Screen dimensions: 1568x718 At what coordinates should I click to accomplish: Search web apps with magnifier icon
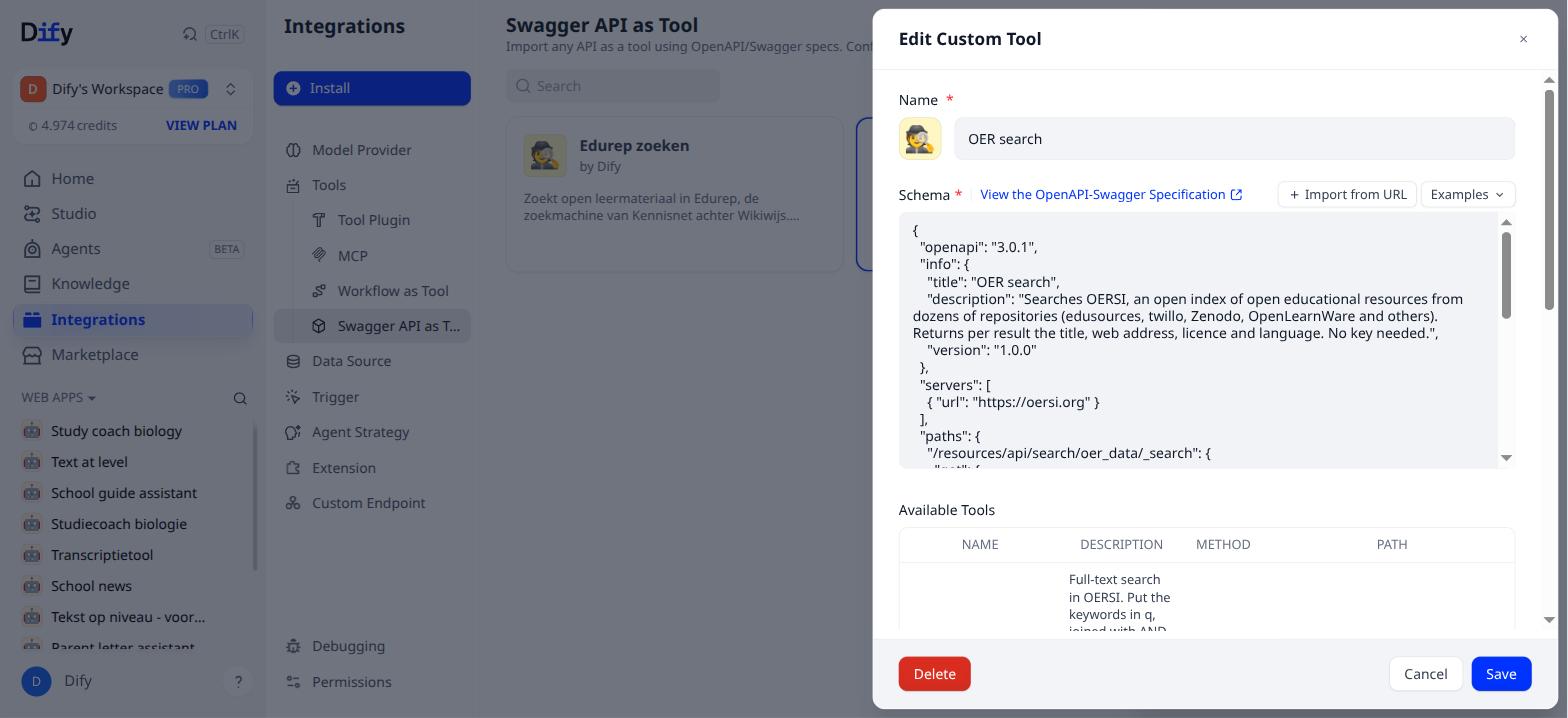coord(240,398)
